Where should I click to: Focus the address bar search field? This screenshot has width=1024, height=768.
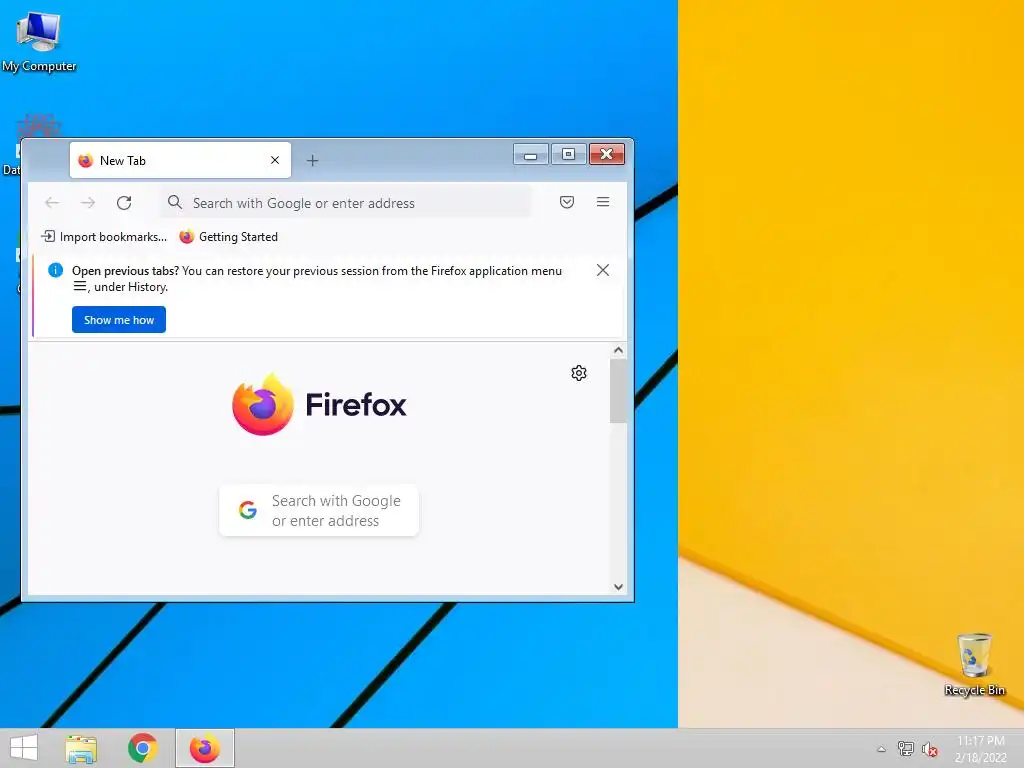pos(346,202)
